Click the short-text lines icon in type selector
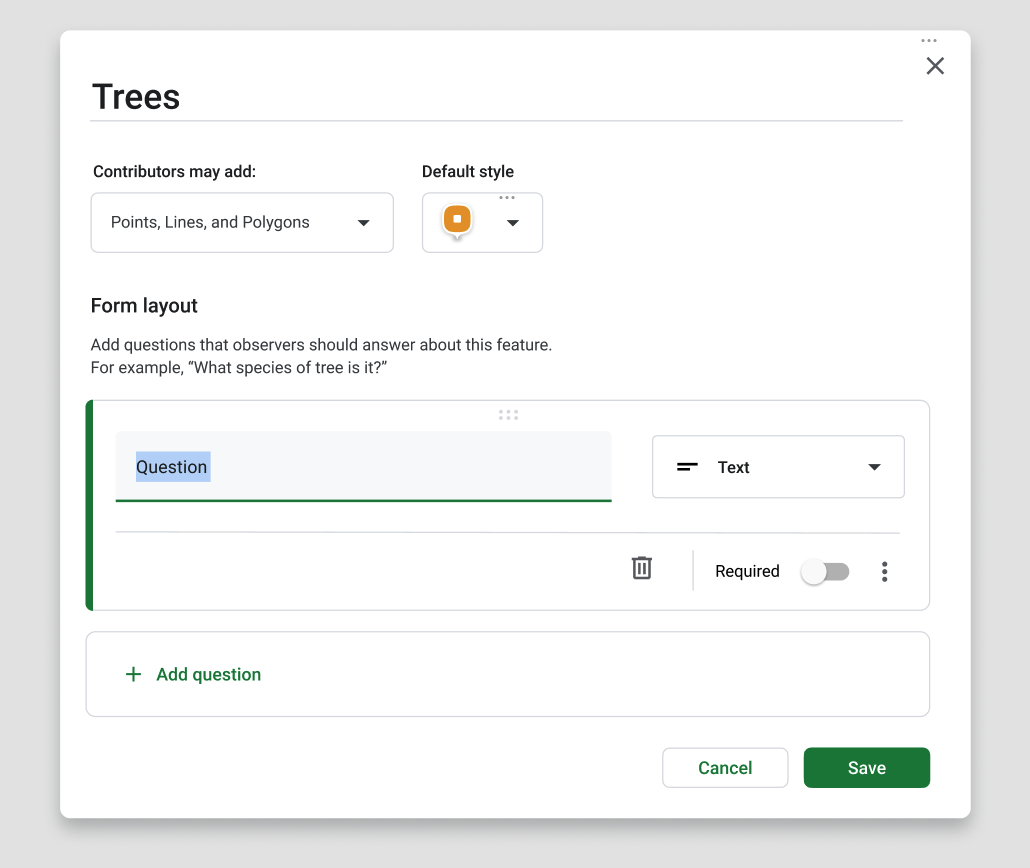This screenshot has height=868, width=1030. pos(687,467)
